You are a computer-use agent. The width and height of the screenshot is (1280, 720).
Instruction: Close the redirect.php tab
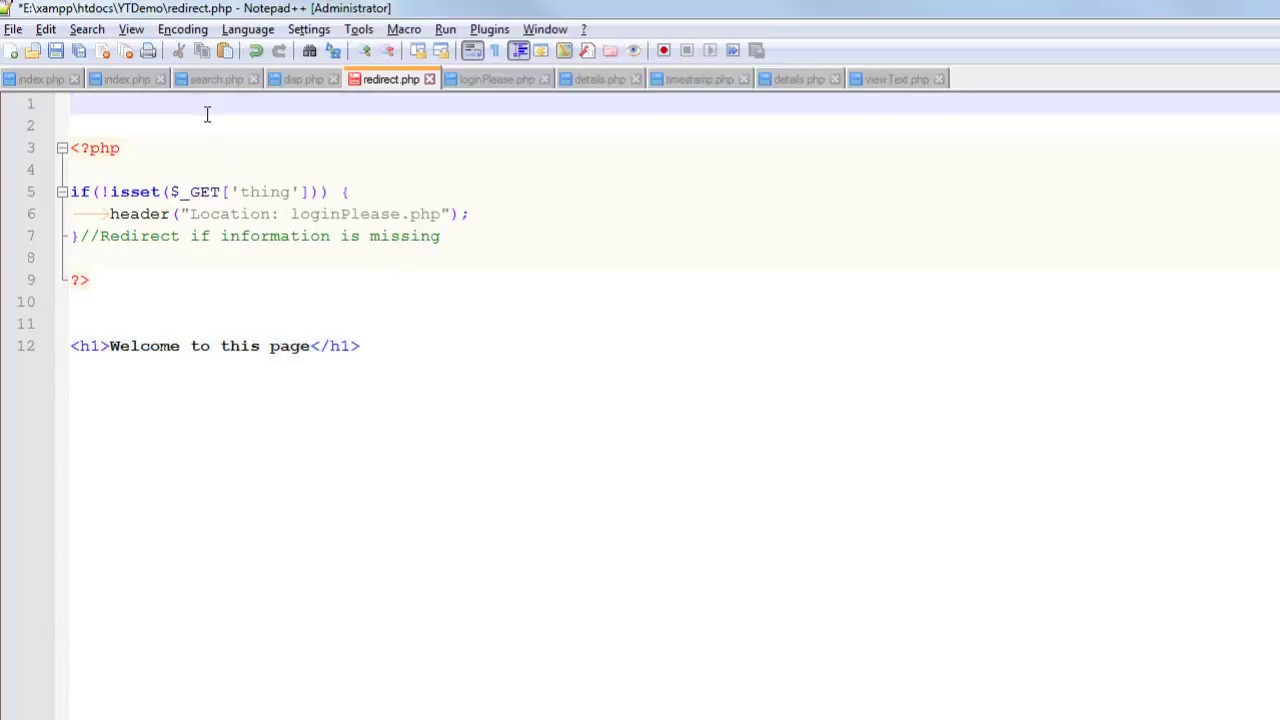click(430, 79)
